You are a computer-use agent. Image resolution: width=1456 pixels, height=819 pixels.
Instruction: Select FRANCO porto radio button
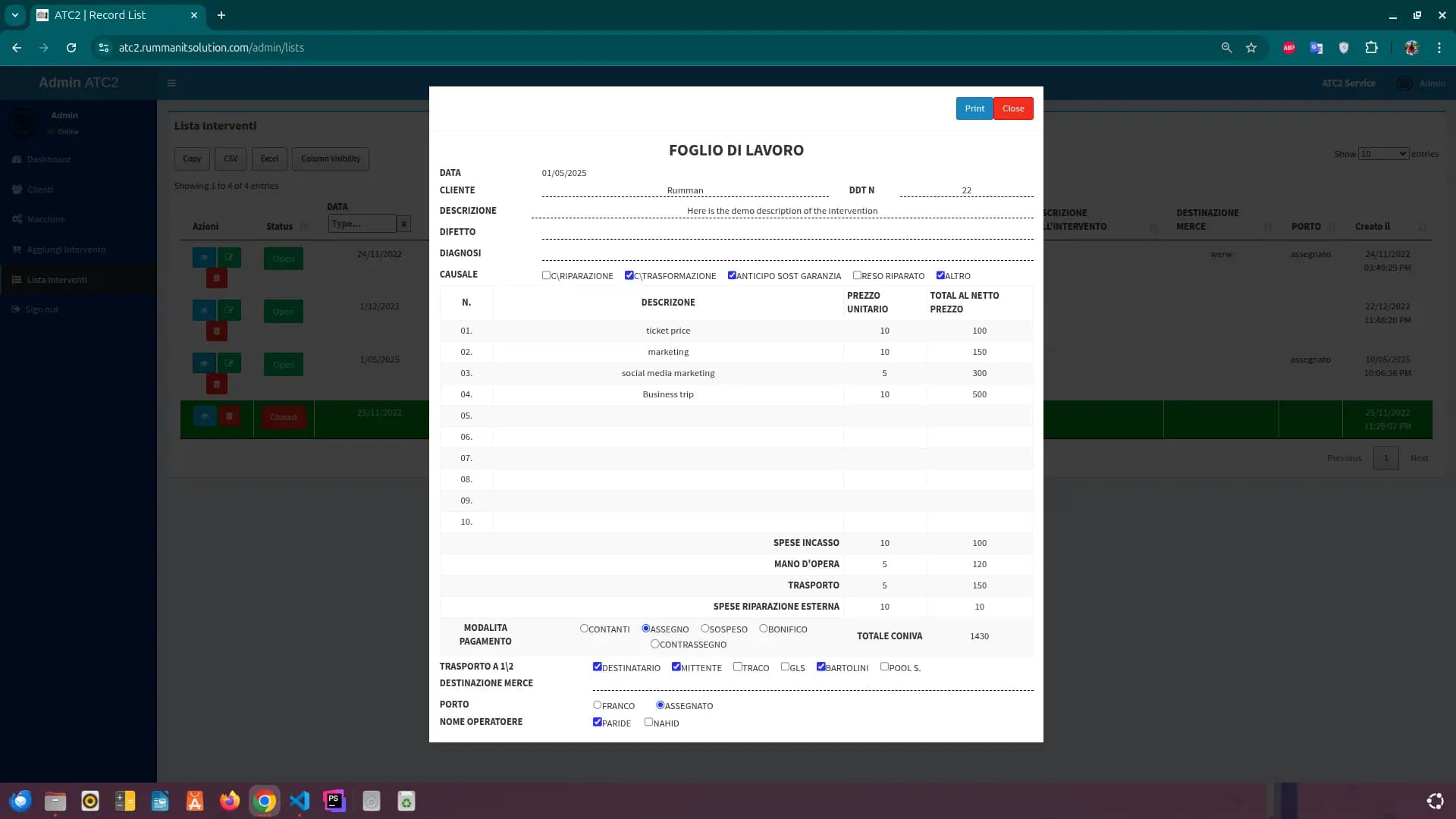pyautogui.click(x=597, y=705)
